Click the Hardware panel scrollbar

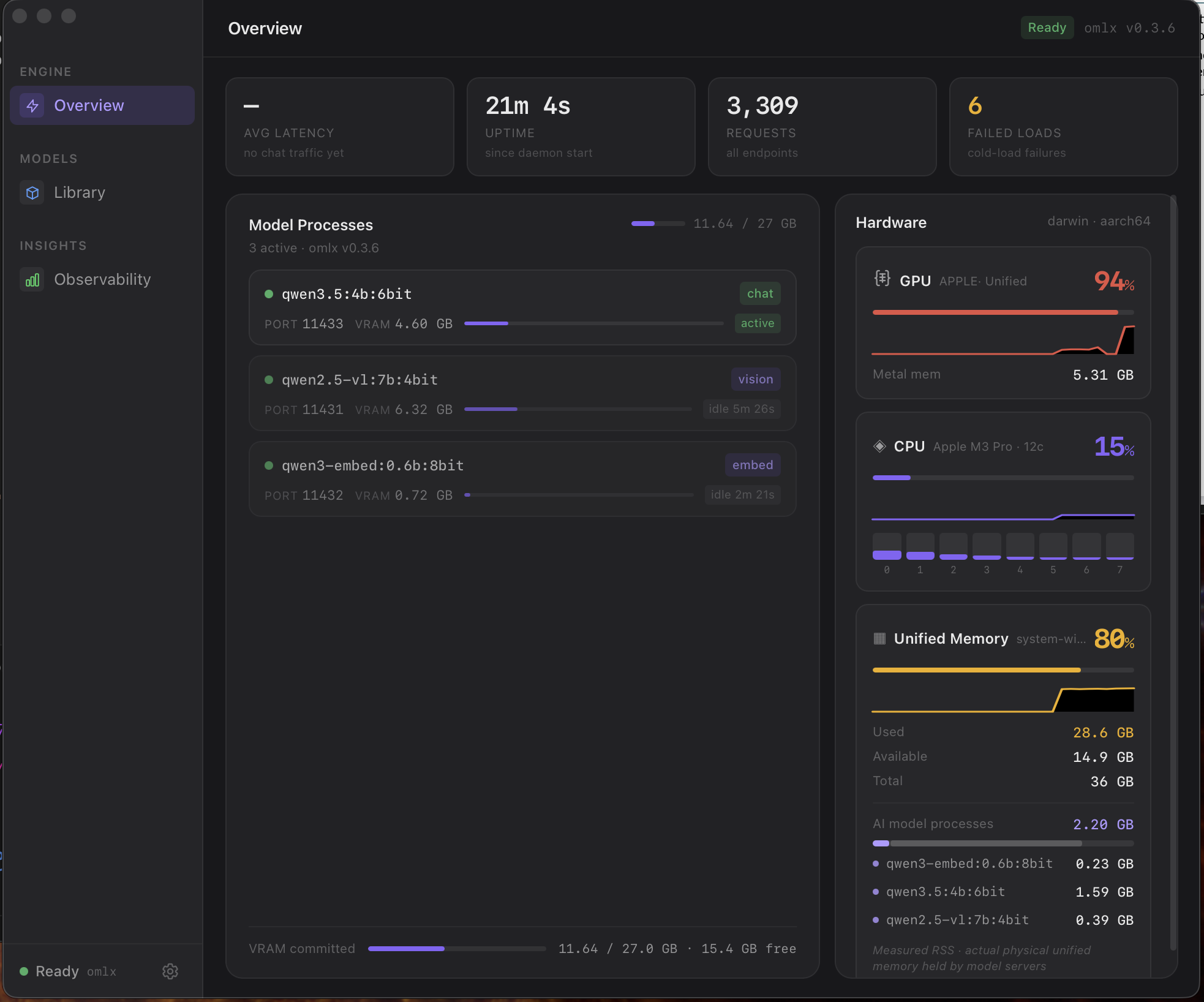1173,573
